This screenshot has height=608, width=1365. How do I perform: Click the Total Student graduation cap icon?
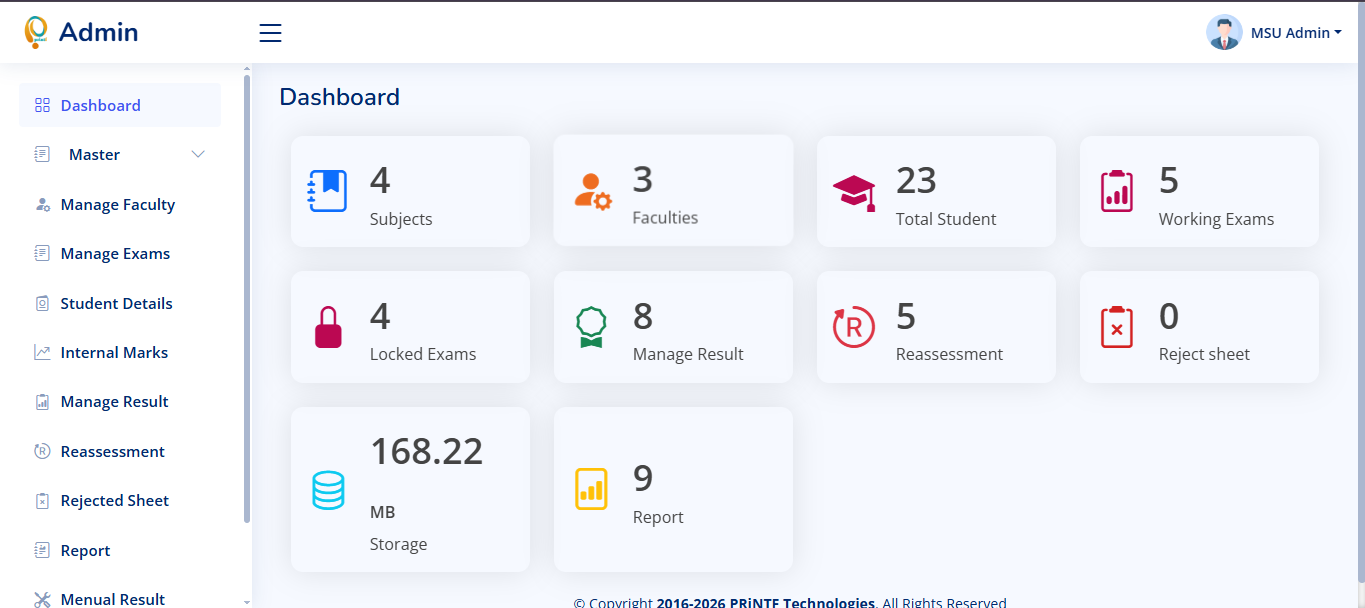pyautogui.click(x=854, y=190)
